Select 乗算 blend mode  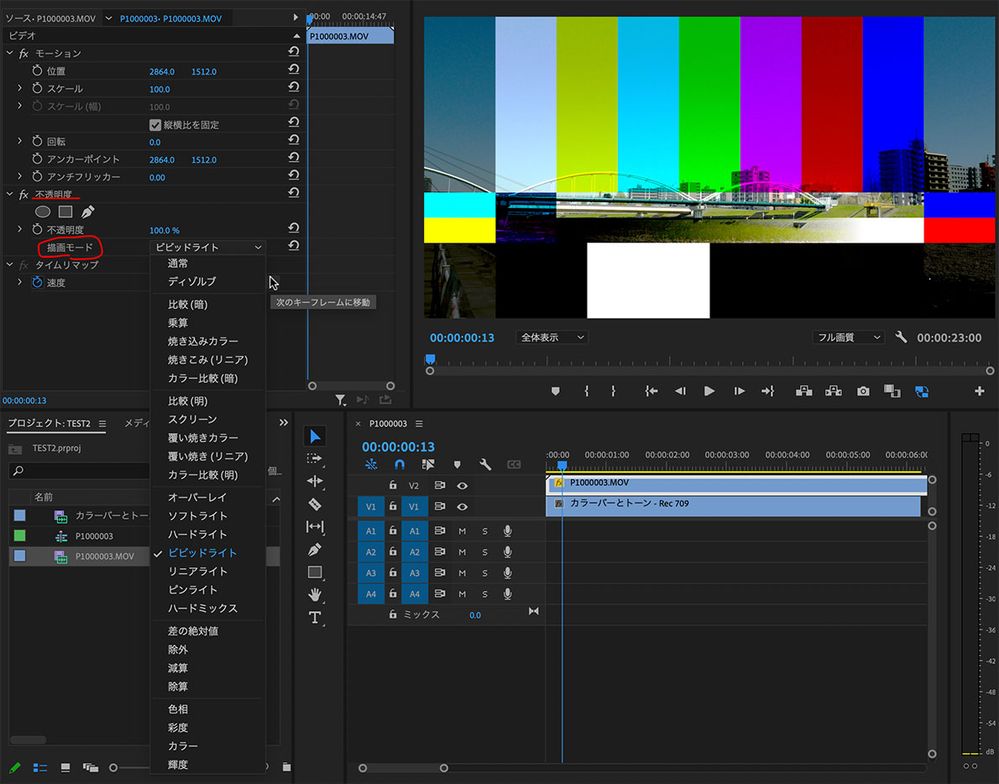pos(178,323)
